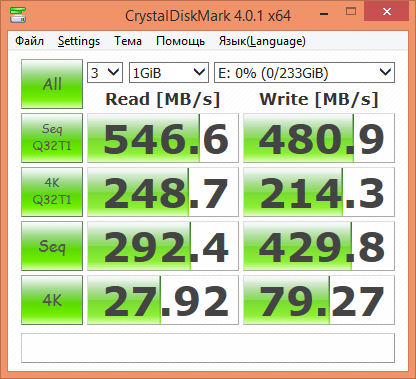Expand the drive selector E: 0% (0/233GiB)
Screen dimensions: 416x379
[304, 72]
